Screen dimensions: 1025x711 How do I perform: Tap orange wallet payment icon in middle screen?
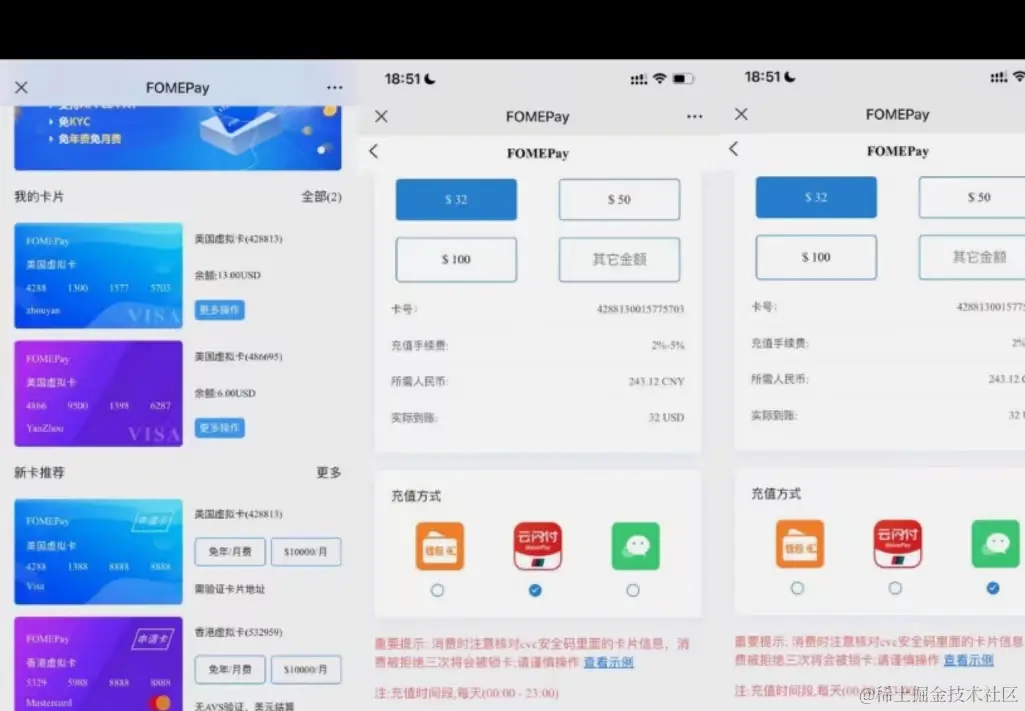pyautogui.click(x=440, y=546)
